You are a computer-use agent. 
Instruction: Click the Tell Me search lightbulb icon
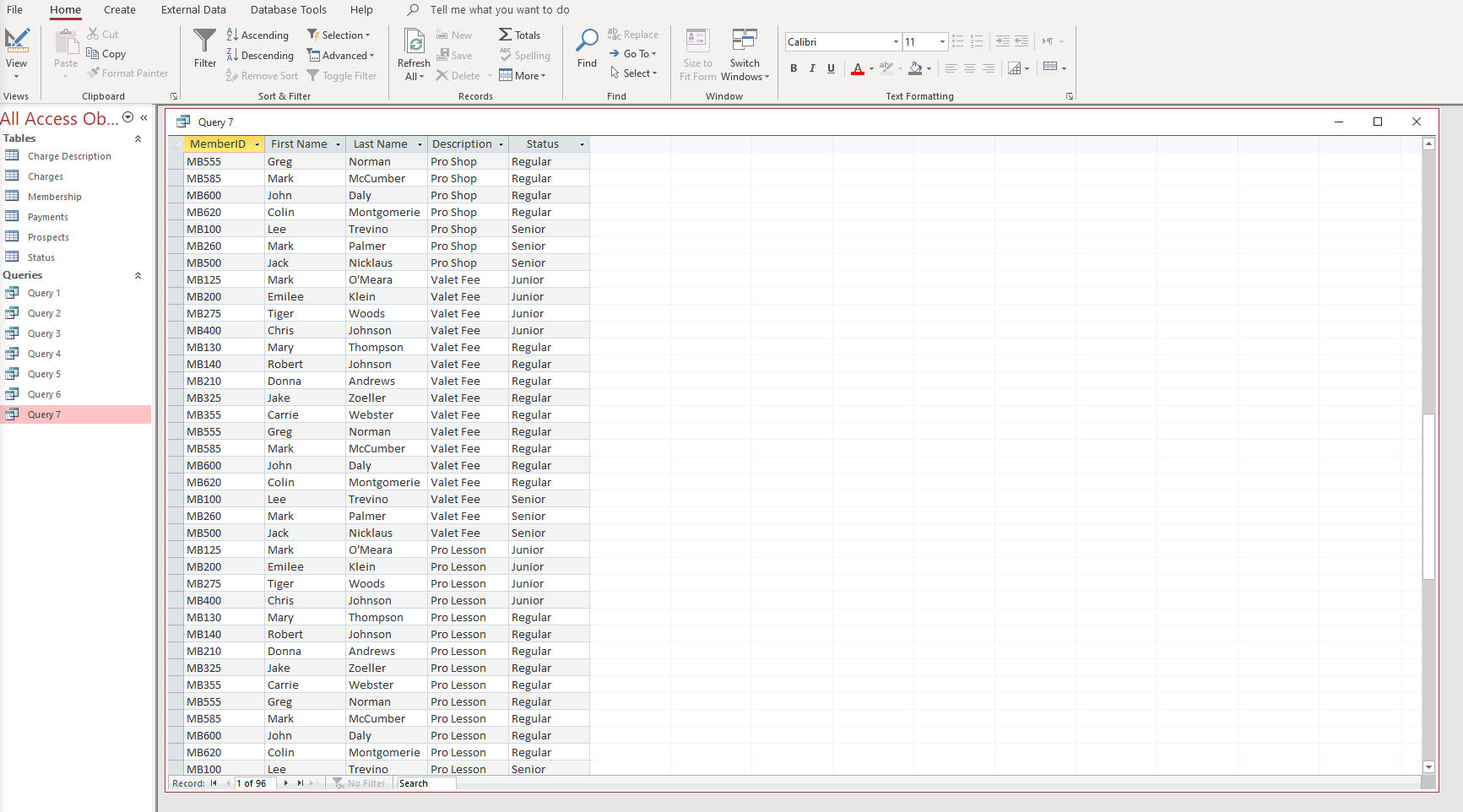(412, 10)
